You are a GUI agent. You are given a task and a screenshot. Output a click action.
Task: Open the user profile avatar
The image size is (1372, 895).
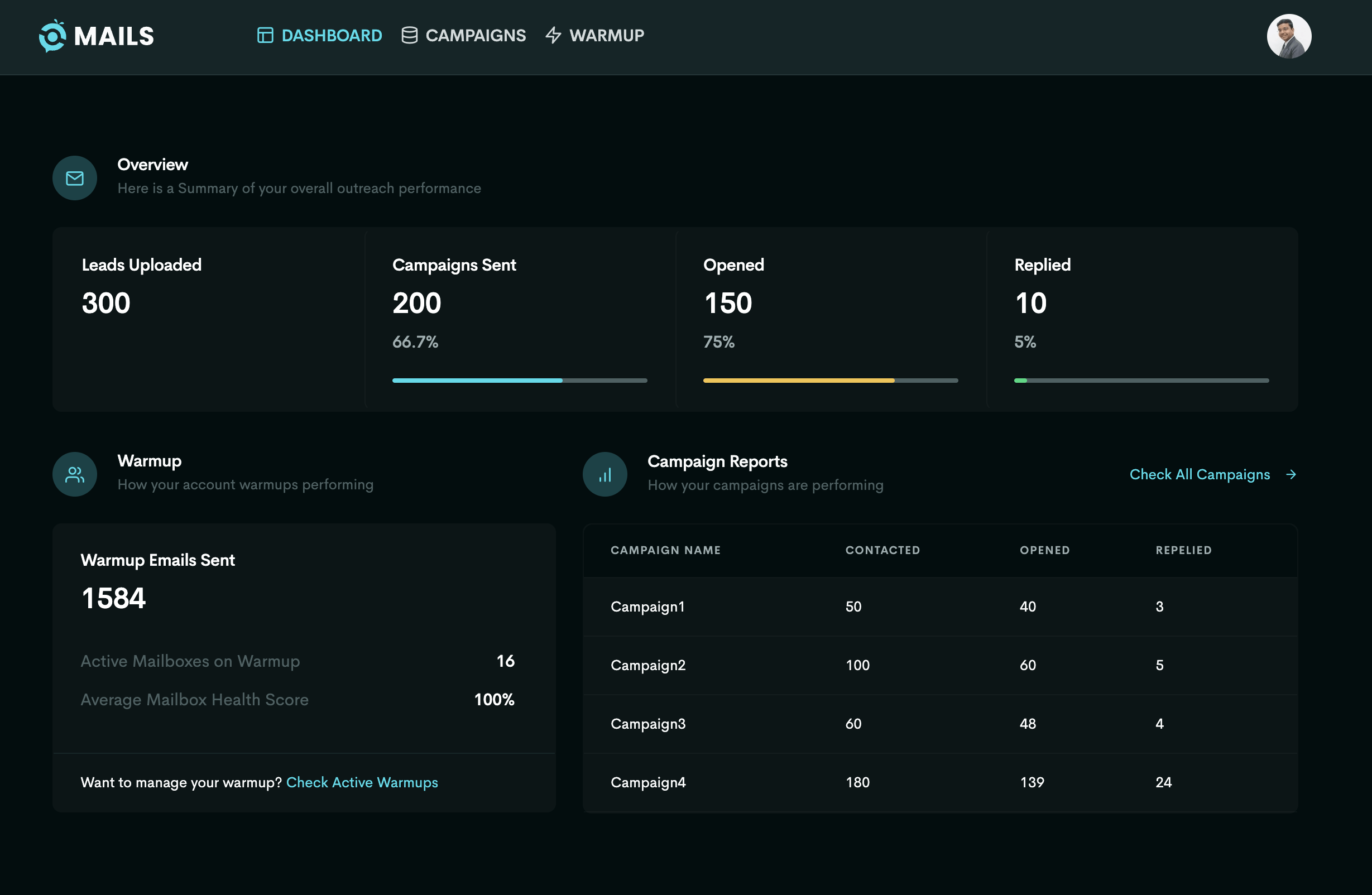tap(1288, 36)
